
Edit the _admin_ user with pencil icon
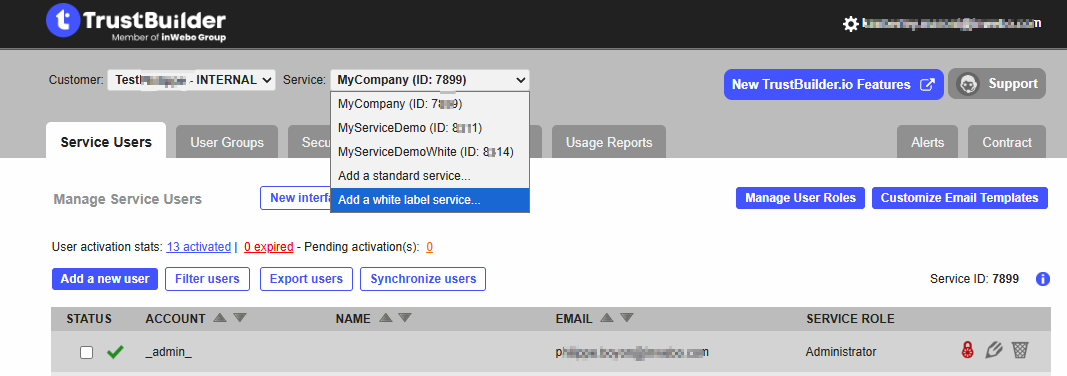994,350
